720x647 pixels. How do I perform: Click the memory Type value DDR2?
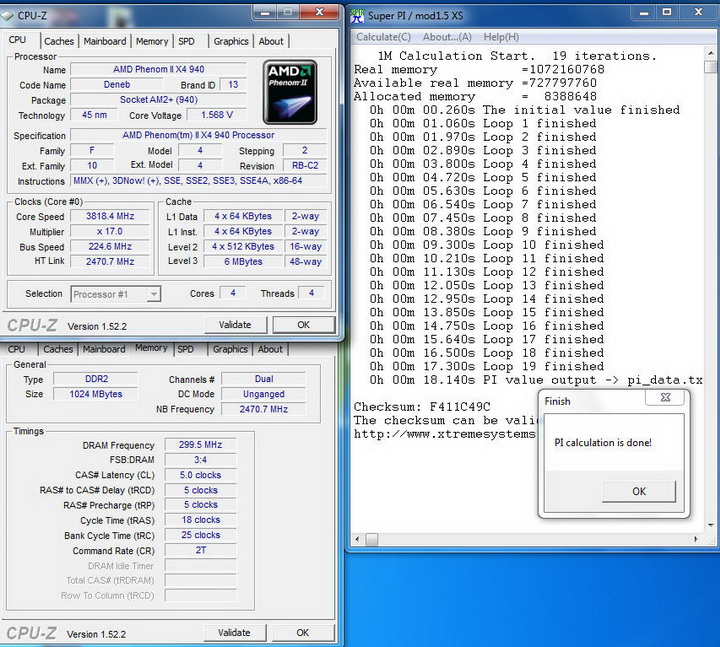[x=96, y=379]
